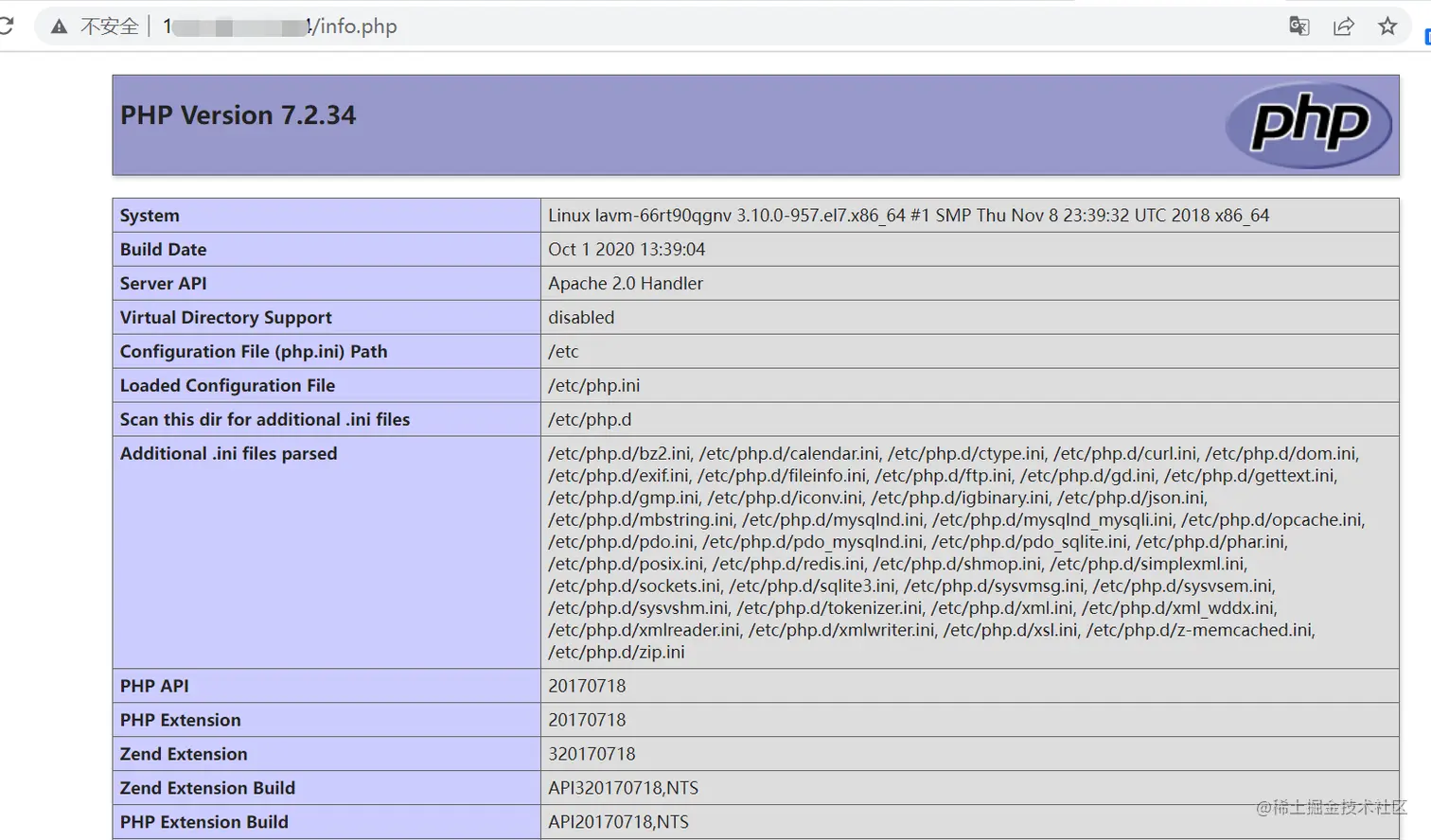Click Configuration File (php.ini) Path label
Screen dimensions: 1431x840
pyautogui.click(x=254, y=352)
